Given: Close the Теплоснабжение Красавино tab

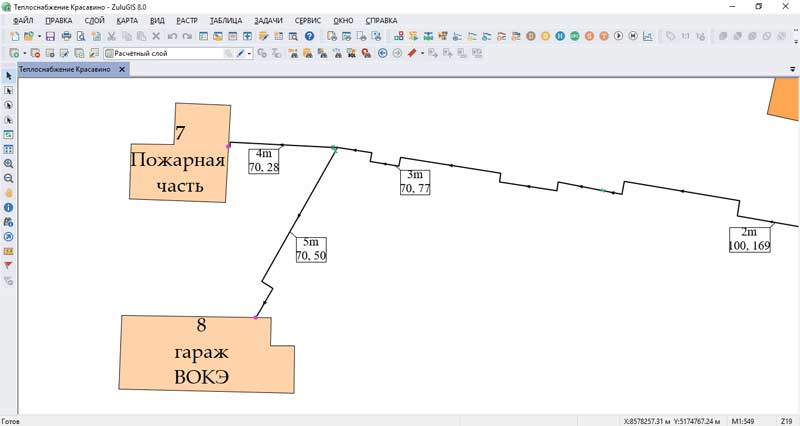Looking at the screenshot, I should point(122,70).
